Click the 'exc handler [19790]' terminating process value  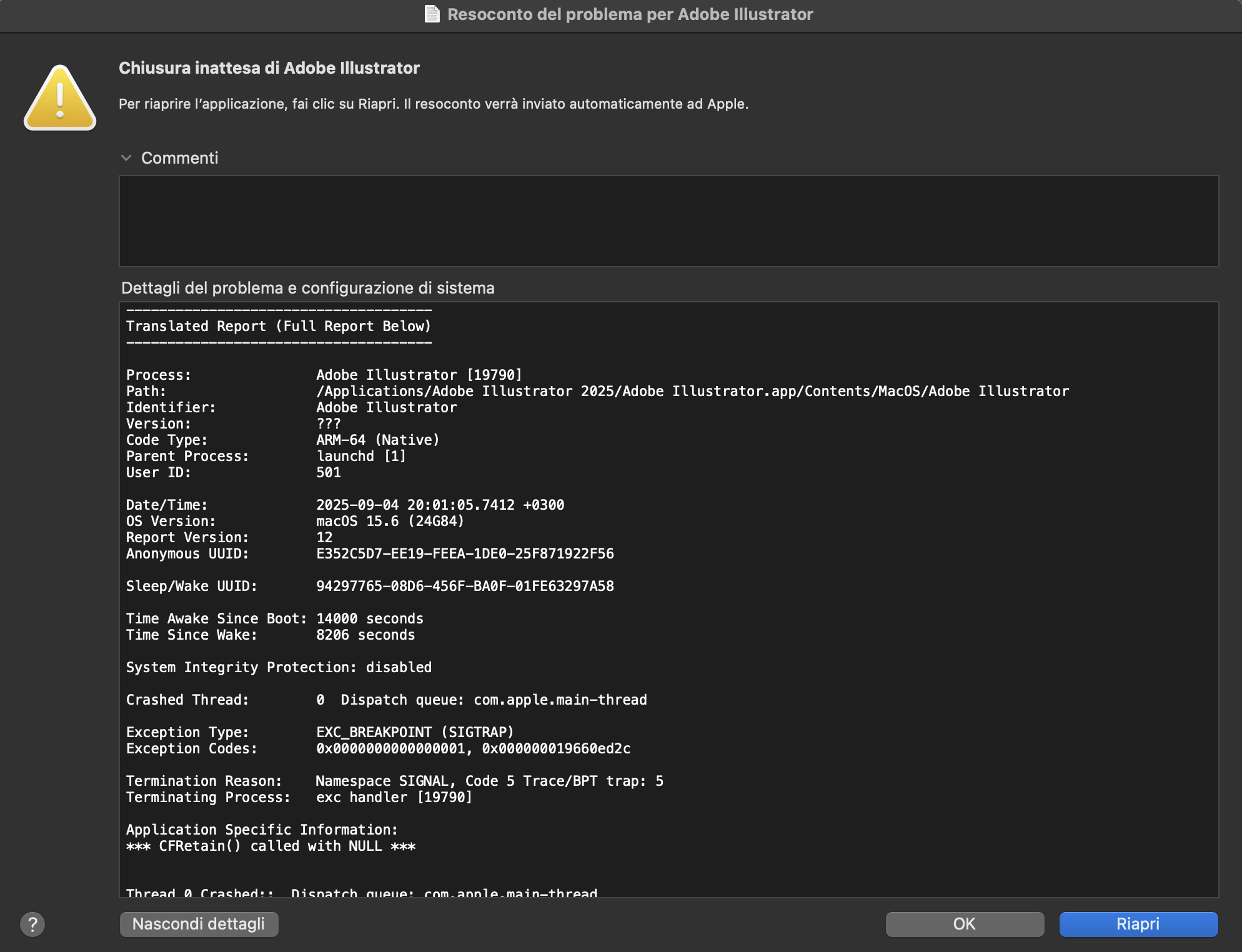(394, 797)
